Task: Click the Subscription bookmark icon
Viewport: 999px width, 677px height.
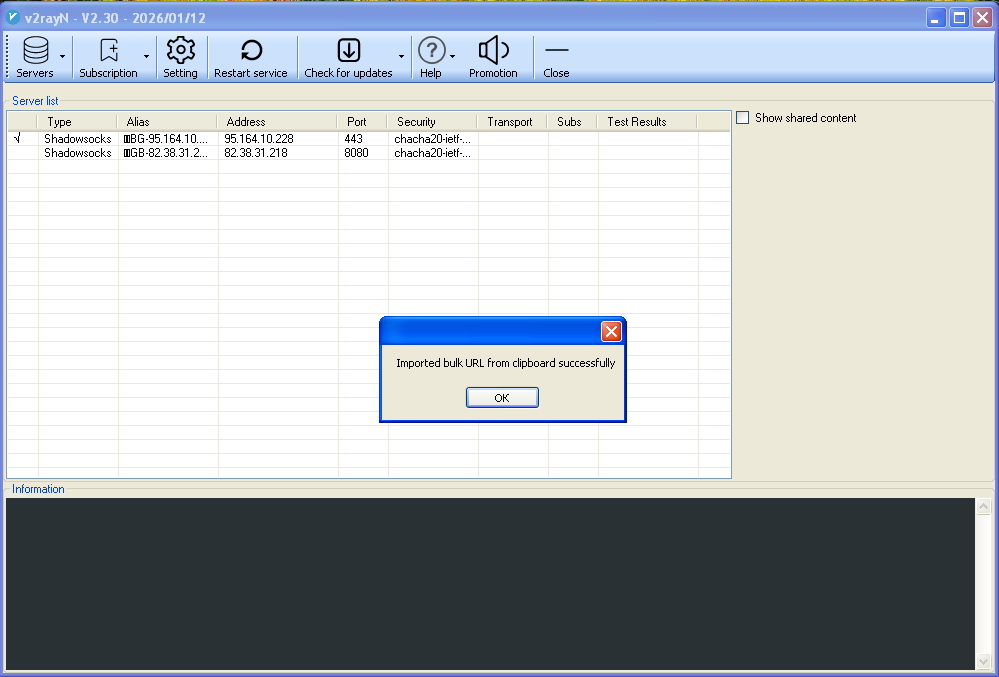Action: pyautogui.click(x=109, y=50)
